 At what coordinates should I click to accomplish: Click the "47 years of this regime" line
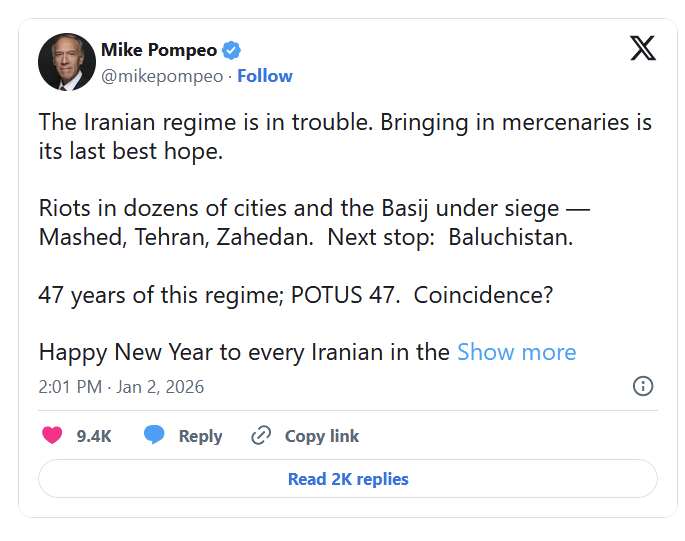pyautogui.click(x=296, y=296)
